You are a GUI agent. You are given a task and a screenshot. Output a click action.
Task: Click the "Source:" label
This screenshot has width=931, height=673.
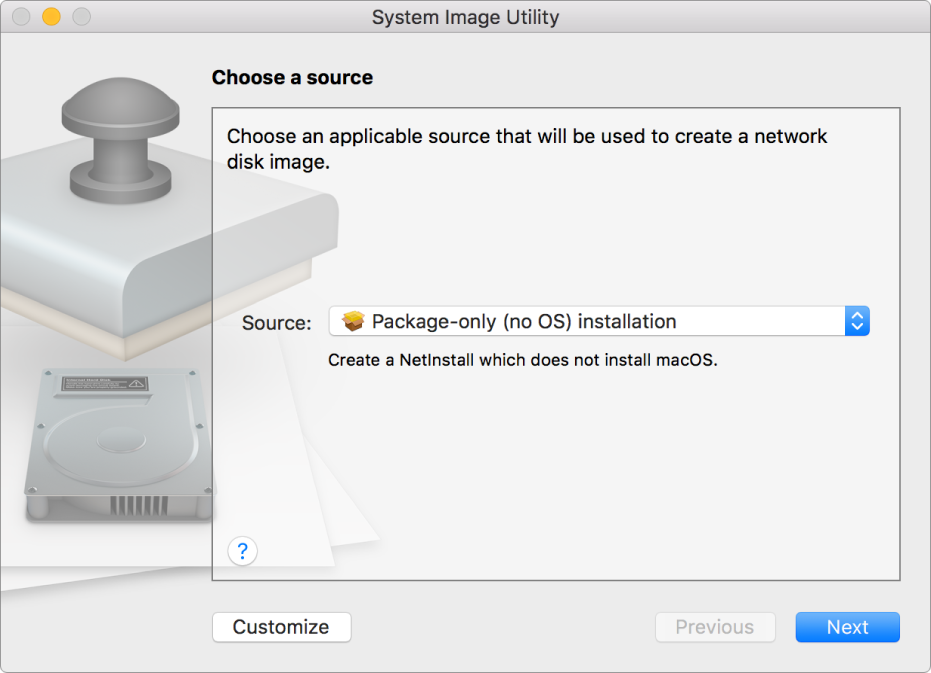point(277,323)
